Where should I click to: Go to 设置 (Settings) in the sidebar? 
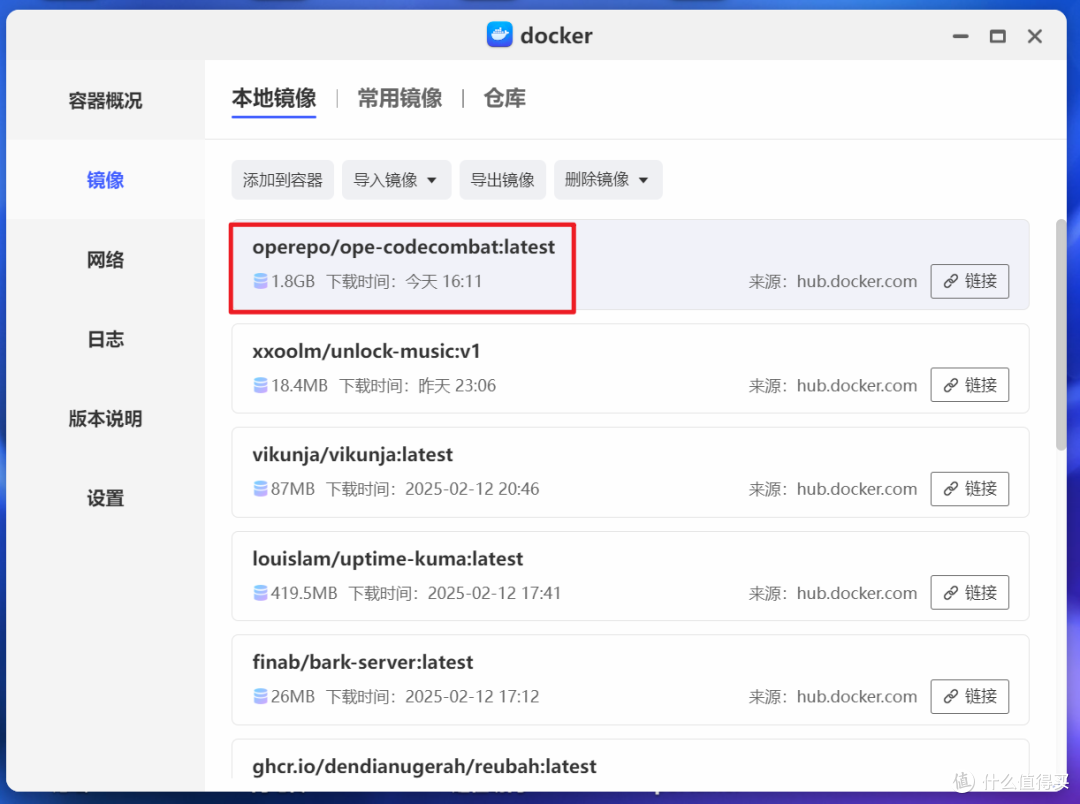pos(105,497)
